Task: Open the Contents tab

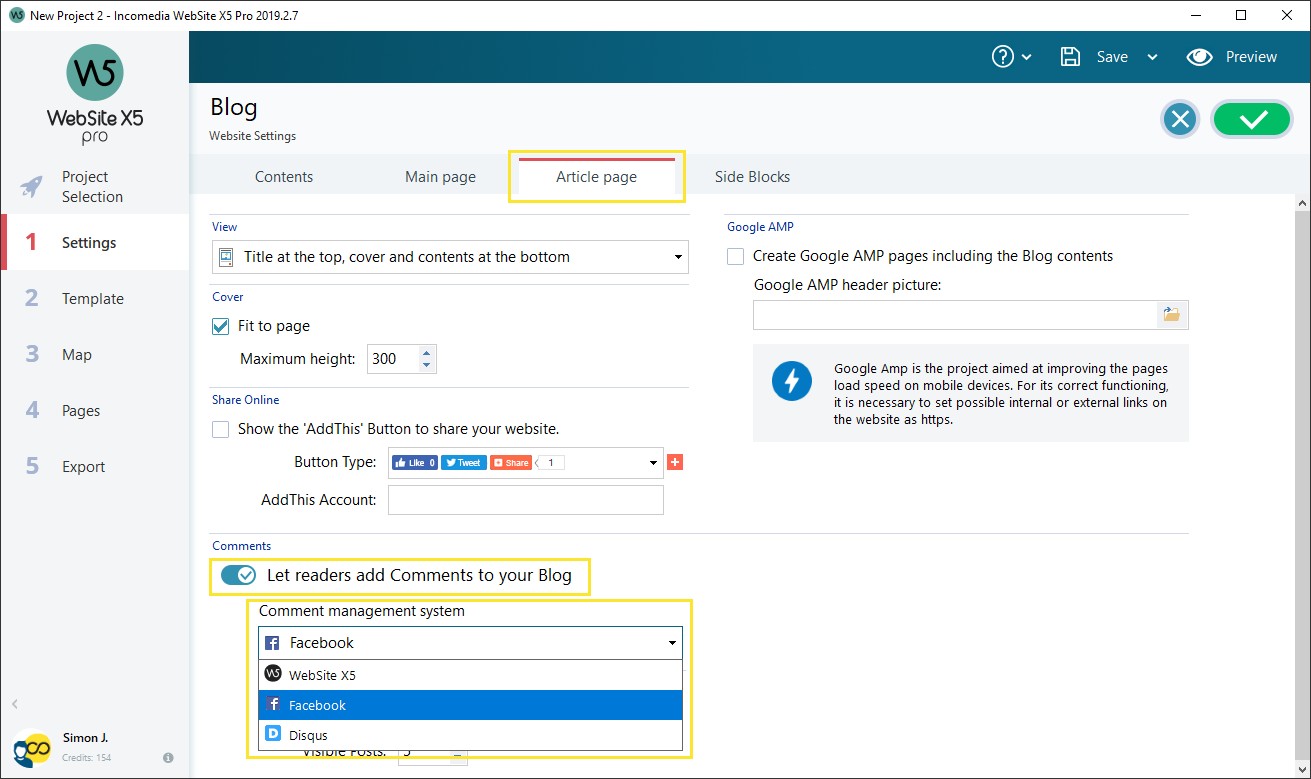Action: coord(284,176)
